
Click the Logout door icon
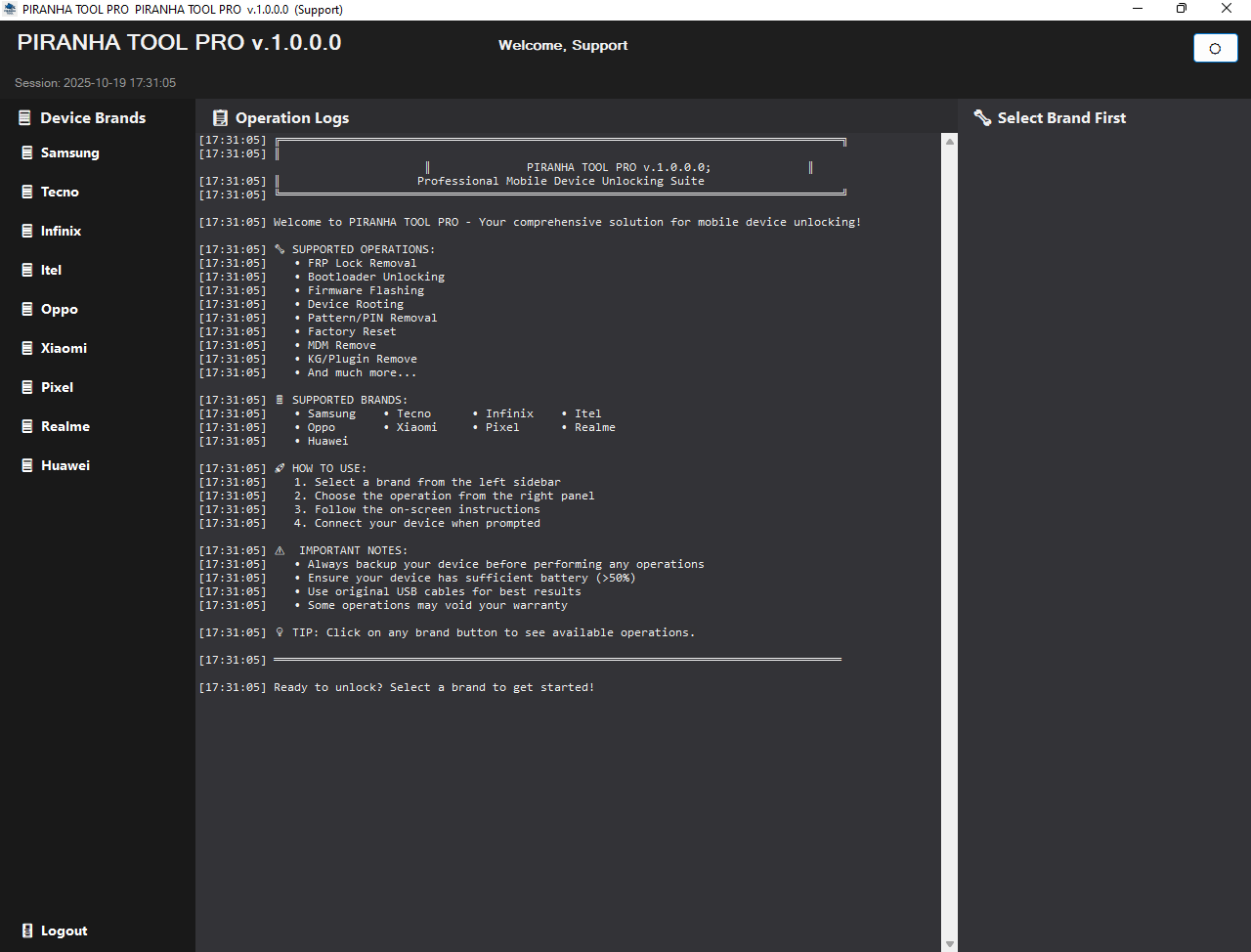pos(27,930)
